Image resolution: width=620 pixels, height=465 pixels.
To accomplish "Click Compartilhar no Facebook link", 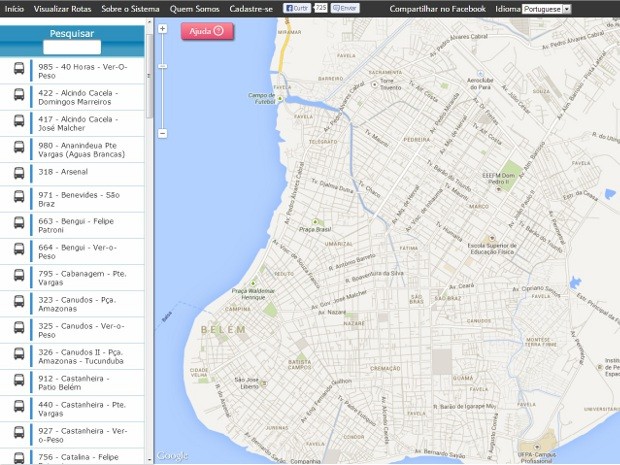I will click(x=437, y=8).
